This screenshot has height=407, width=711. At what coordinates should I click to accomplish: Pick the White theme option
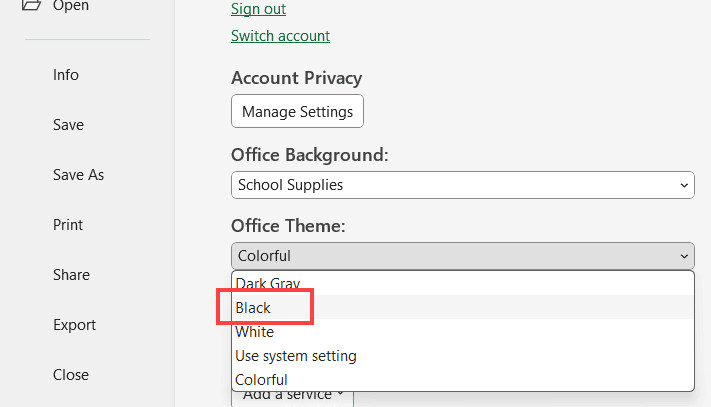(254, 332)
